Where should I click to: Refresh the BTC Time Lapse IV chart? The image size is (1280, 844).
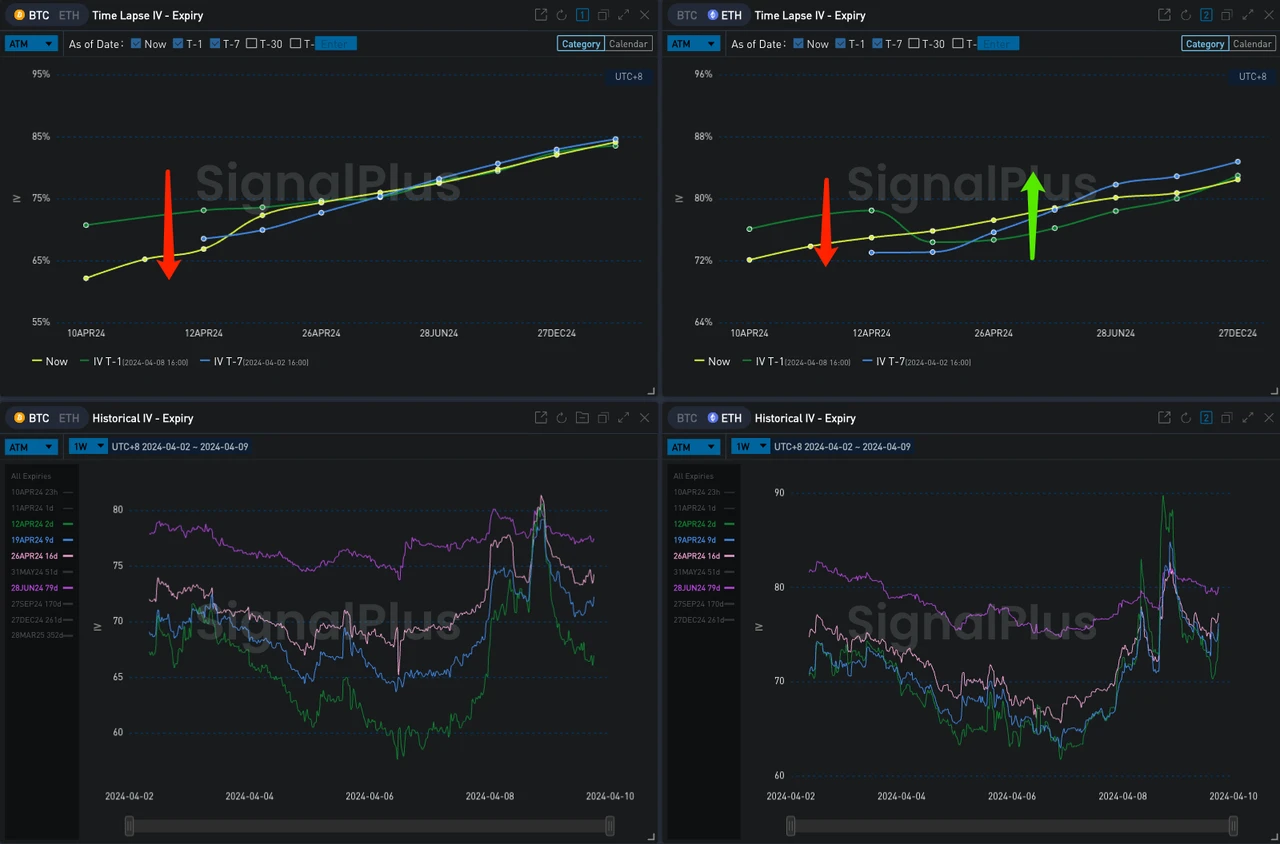(561, 14)
